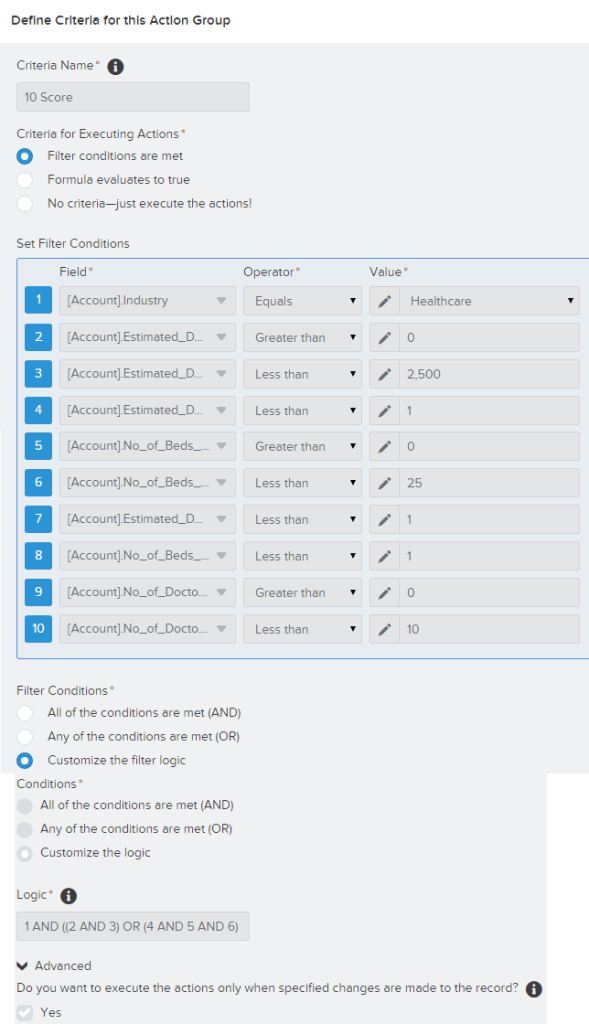
Task: Click the Logic text field
Action: [x=133, y=926]
